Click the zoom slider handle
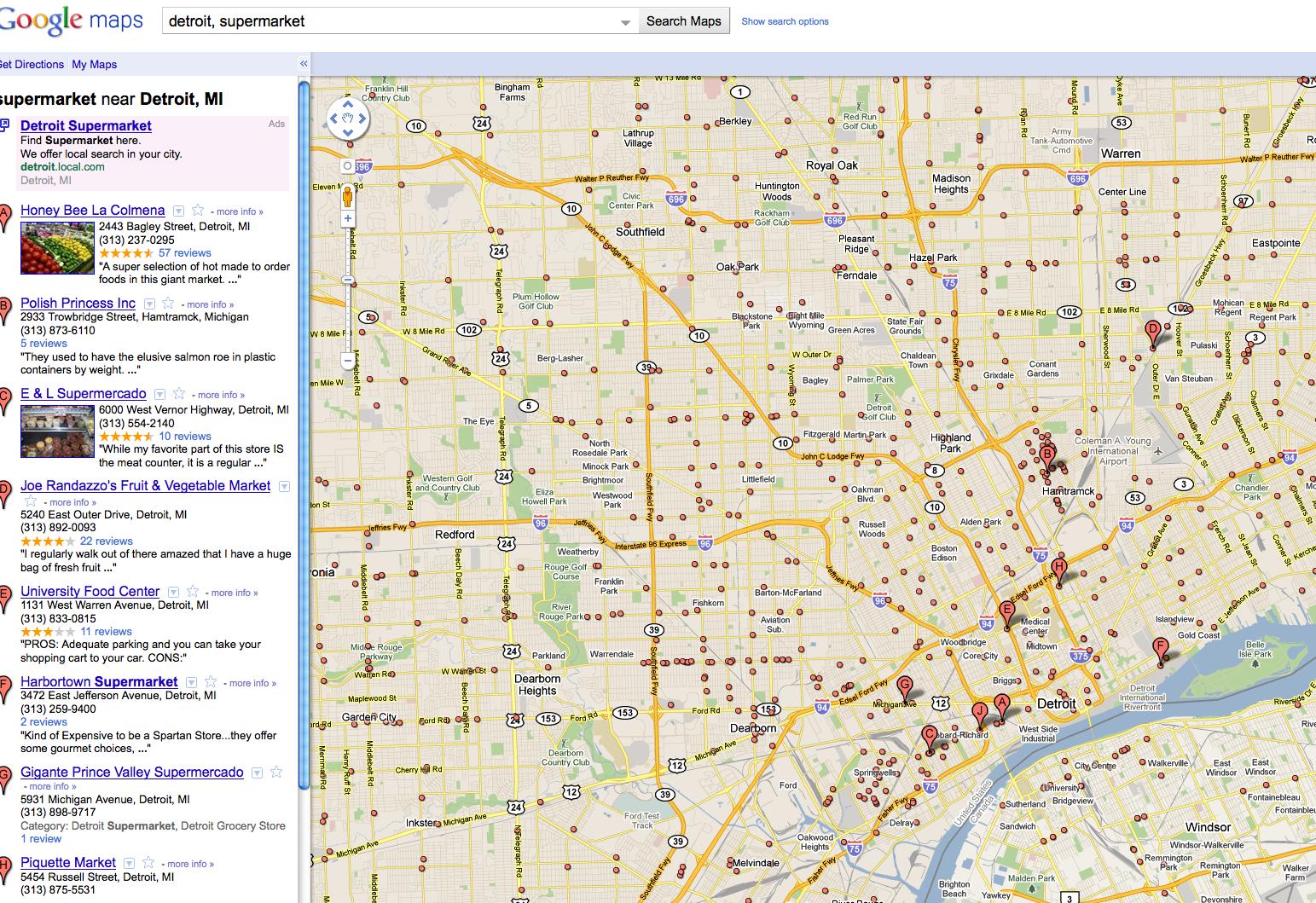The width and height of the screenshot is (1316, 903). tap(348, 280)
